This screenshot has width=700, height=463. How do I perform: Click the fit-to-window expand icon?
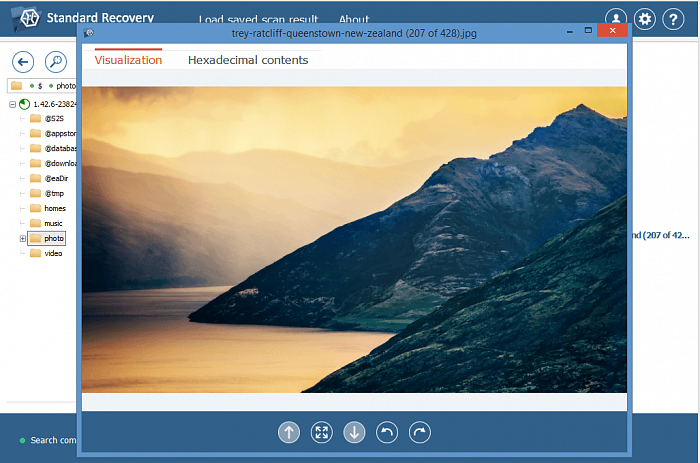321,432
